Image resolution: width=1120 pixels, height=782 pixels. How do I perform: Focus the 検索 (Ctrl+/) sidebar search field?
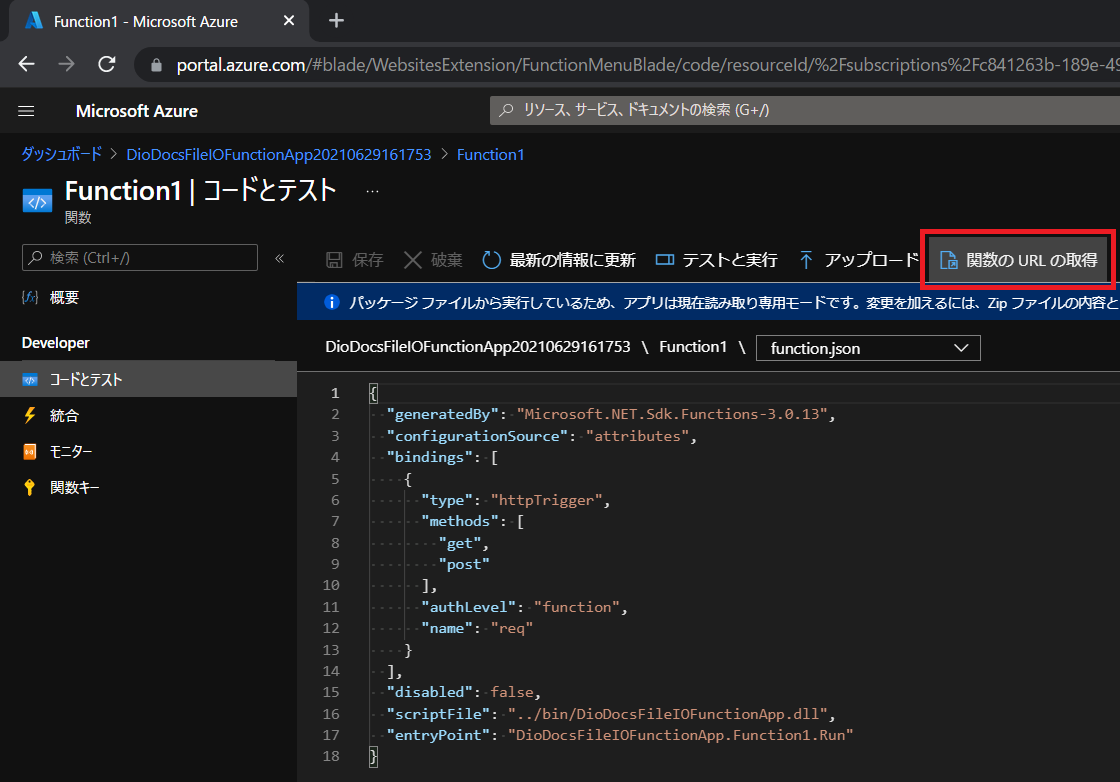pos(140,258)
